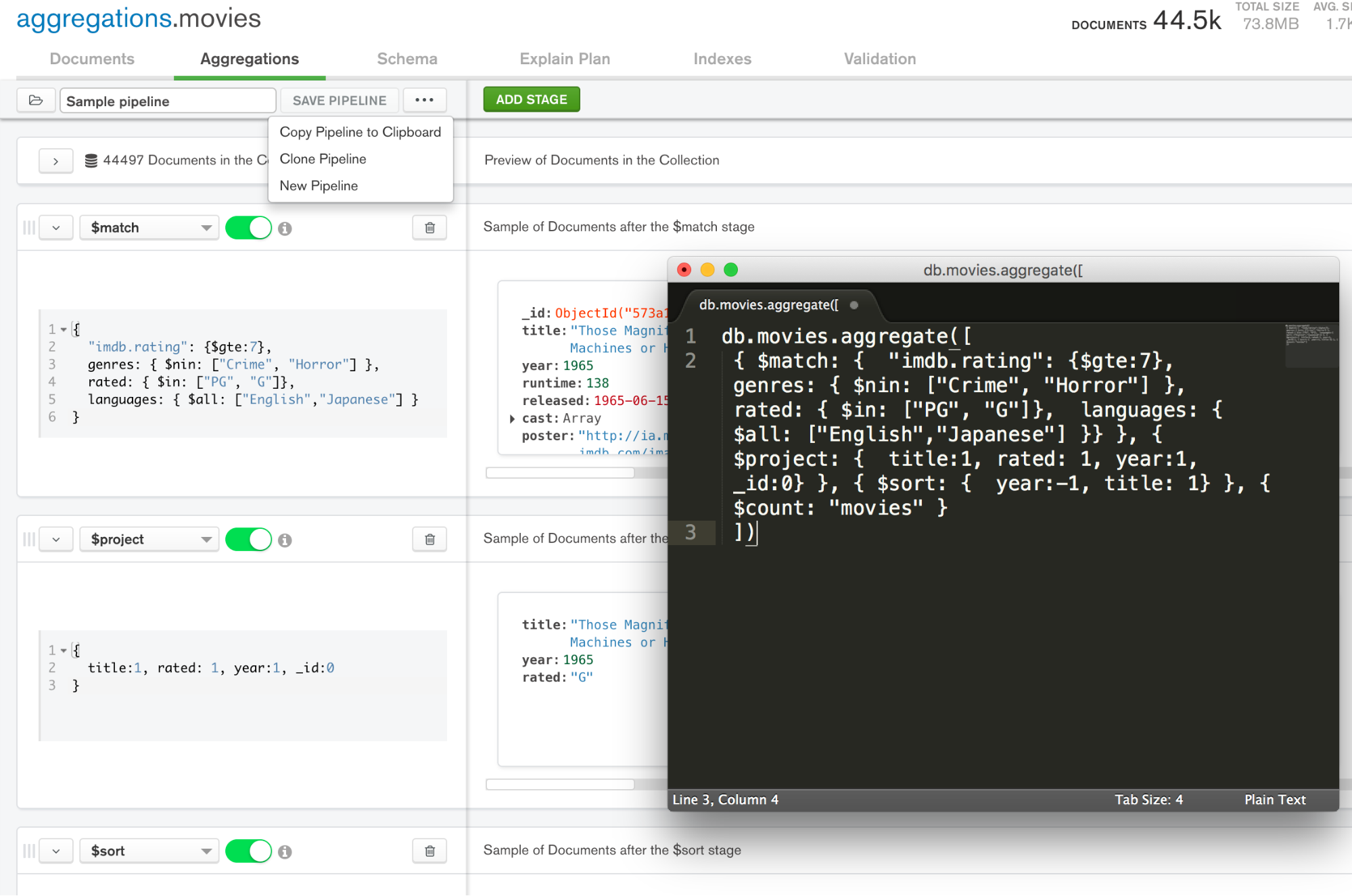
Task: Click the $project stage operator icon
Action: pos(285,539)
